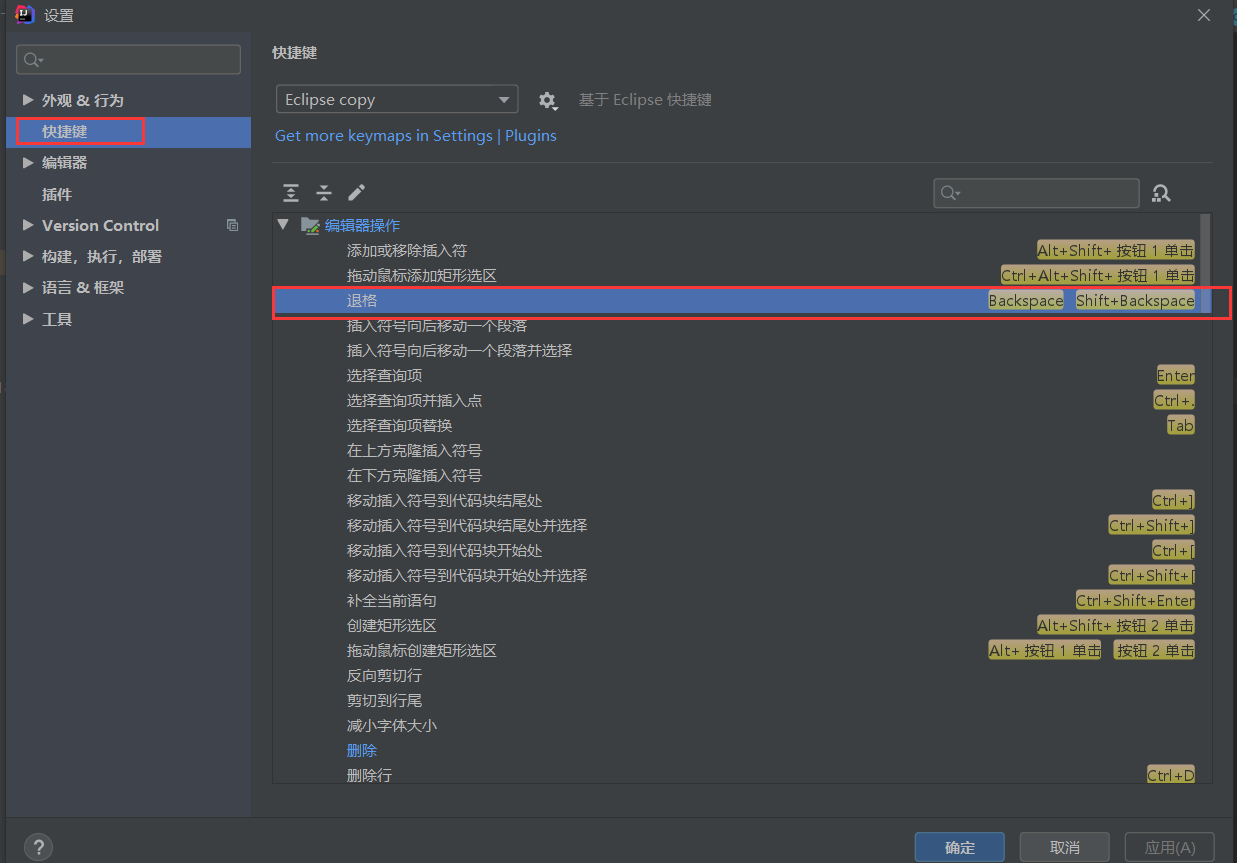1237x863 pixels.
Task: Collapse the 编辑器操作 tree node
Action: (283, 225)
